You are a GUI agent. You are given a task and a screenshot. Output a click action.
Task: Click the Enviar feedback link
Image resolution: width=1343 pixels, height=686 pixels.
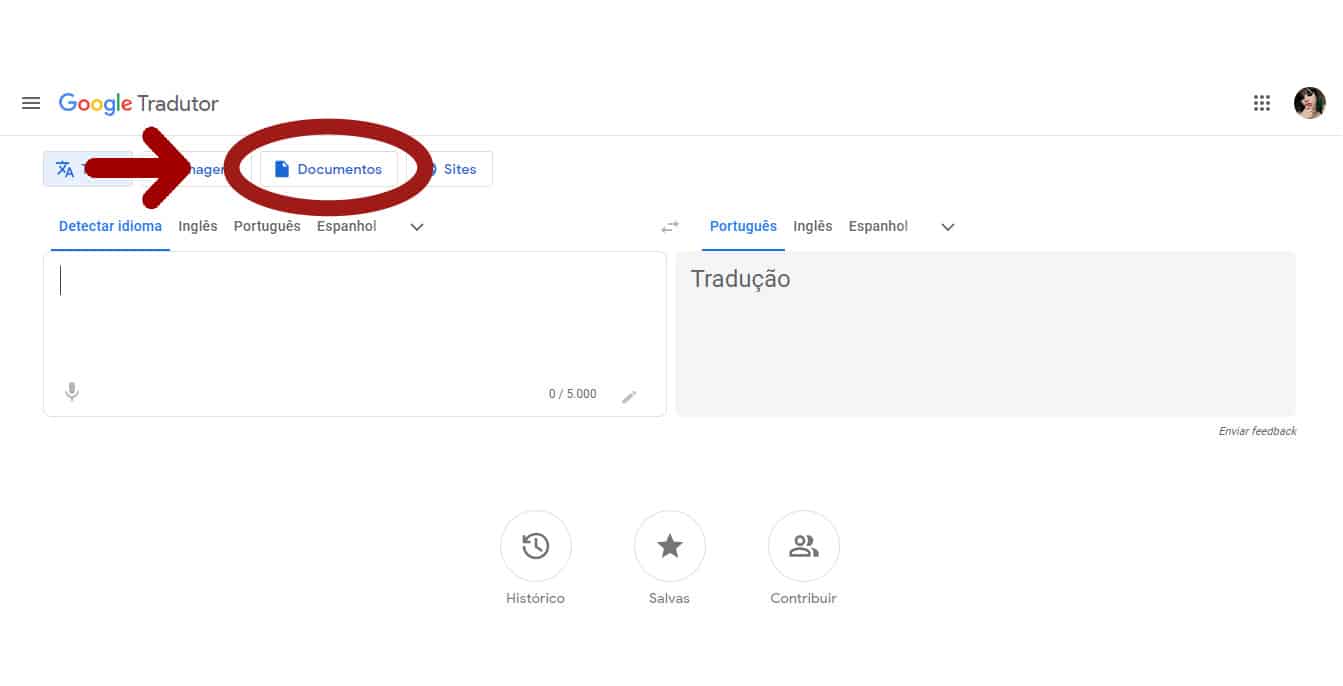(1257, 431)
